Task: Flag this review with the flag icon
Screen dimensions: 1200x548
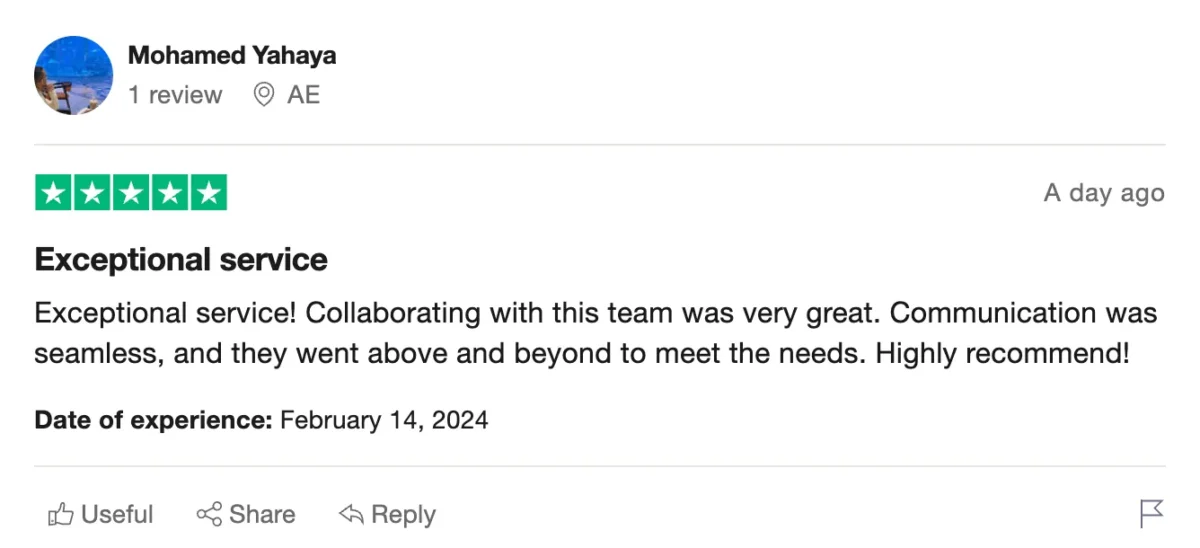Action: pos(1151,514)
